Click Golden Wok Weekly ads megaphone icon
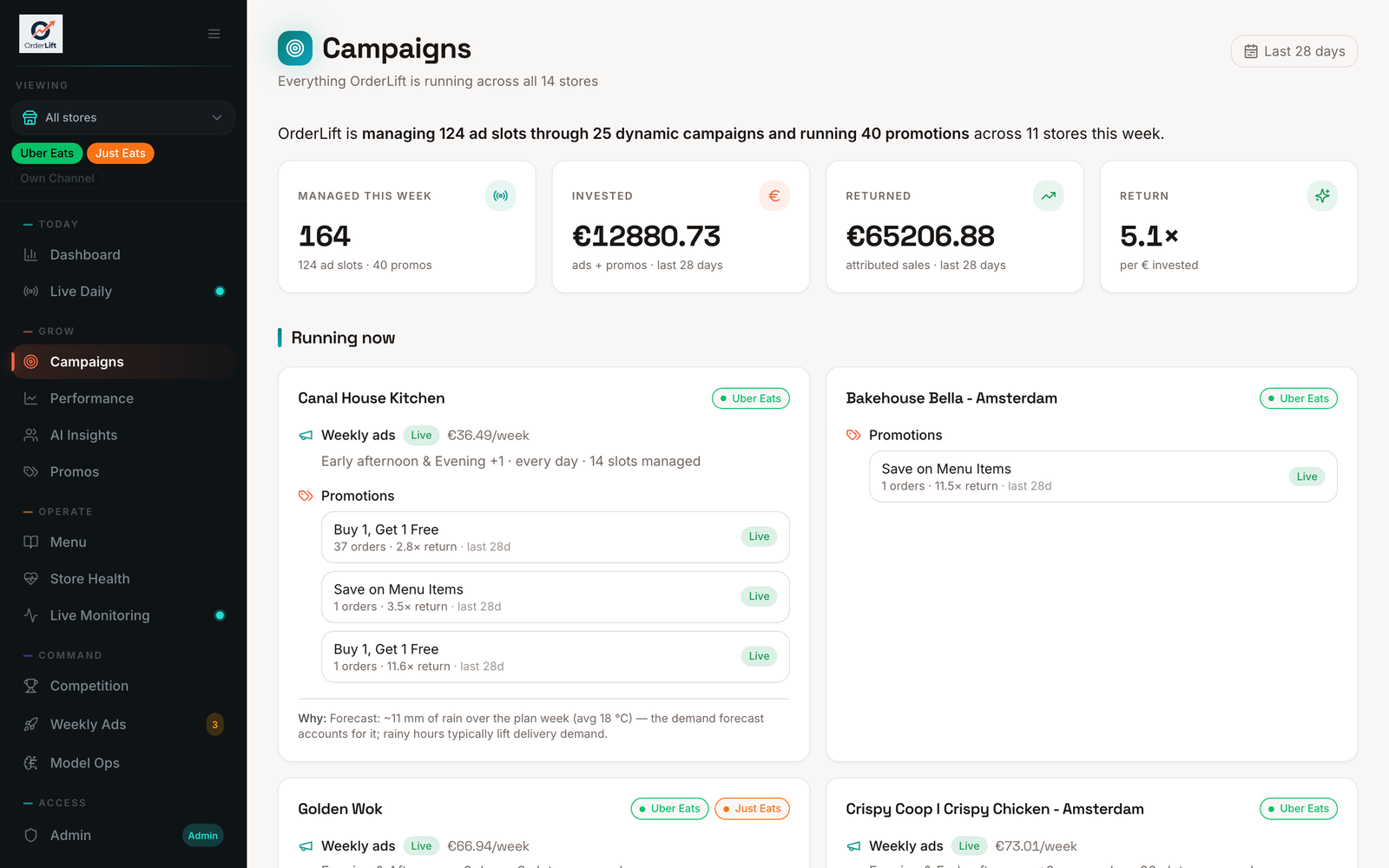 [x=306, y=846]
